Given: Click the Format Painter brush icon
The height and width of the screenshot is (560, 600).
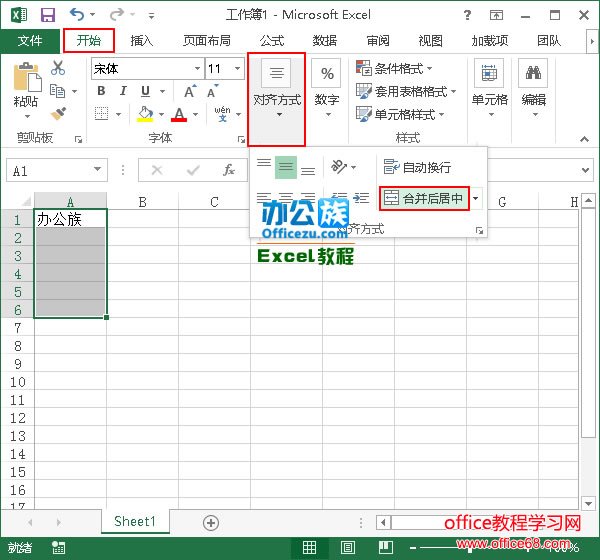Looking at the screenshot, I should point(58,113).
